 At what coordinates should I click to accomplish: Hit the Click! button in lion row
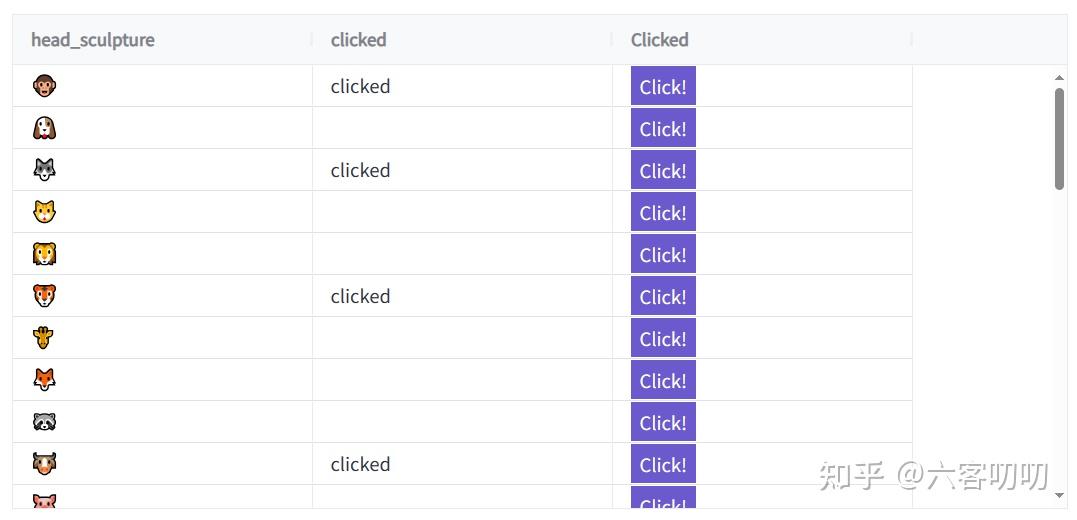click(663, 254)
